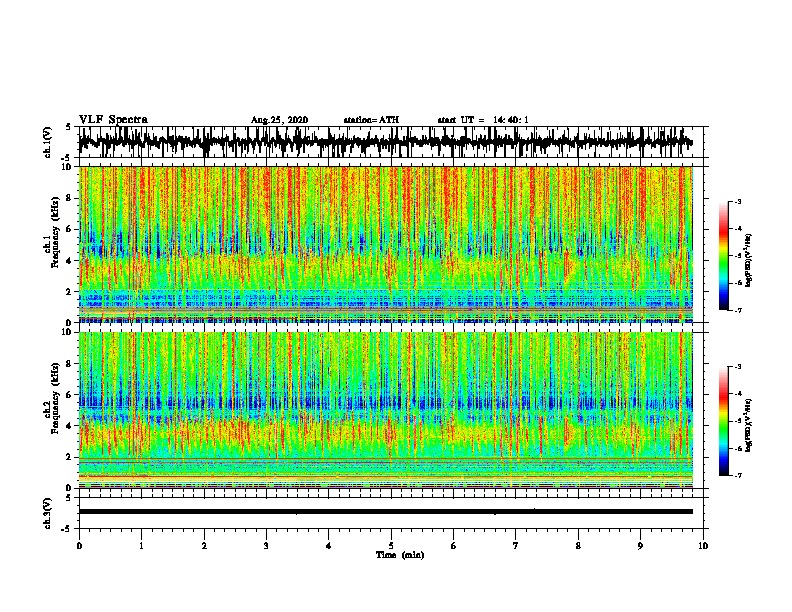Click the "-3" label on ch.1 colorbar

tap(737, 201)
